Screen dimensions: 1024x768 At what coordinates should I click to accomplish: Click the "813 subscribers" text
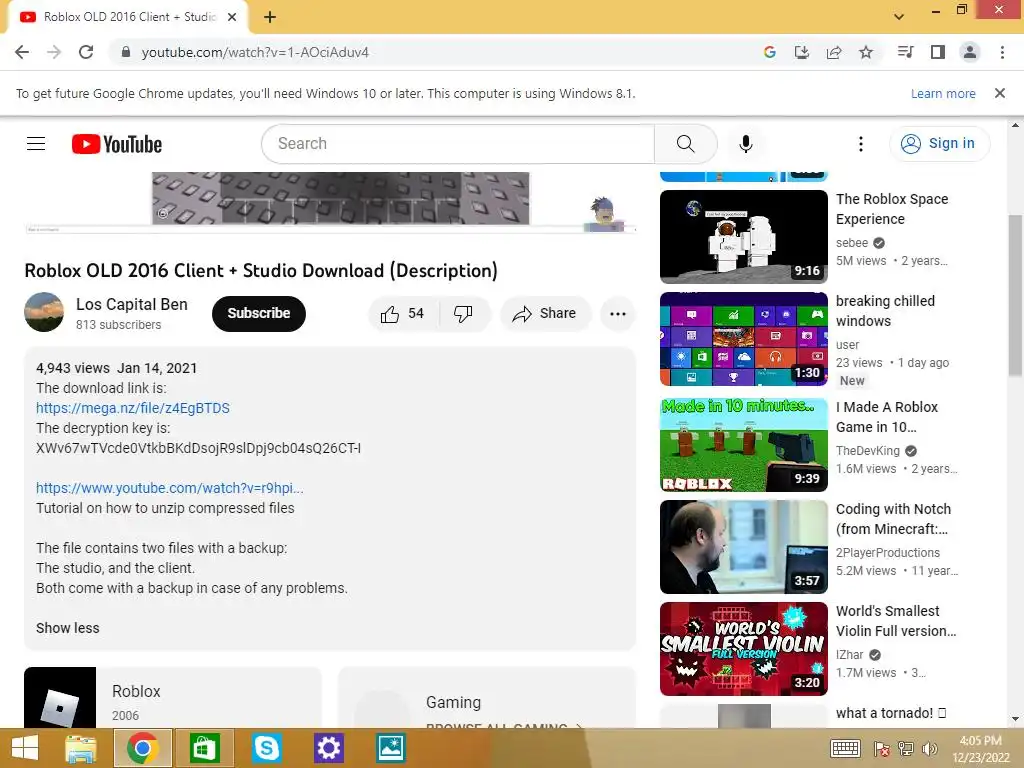pyautogui.click(x=118, y=325)
